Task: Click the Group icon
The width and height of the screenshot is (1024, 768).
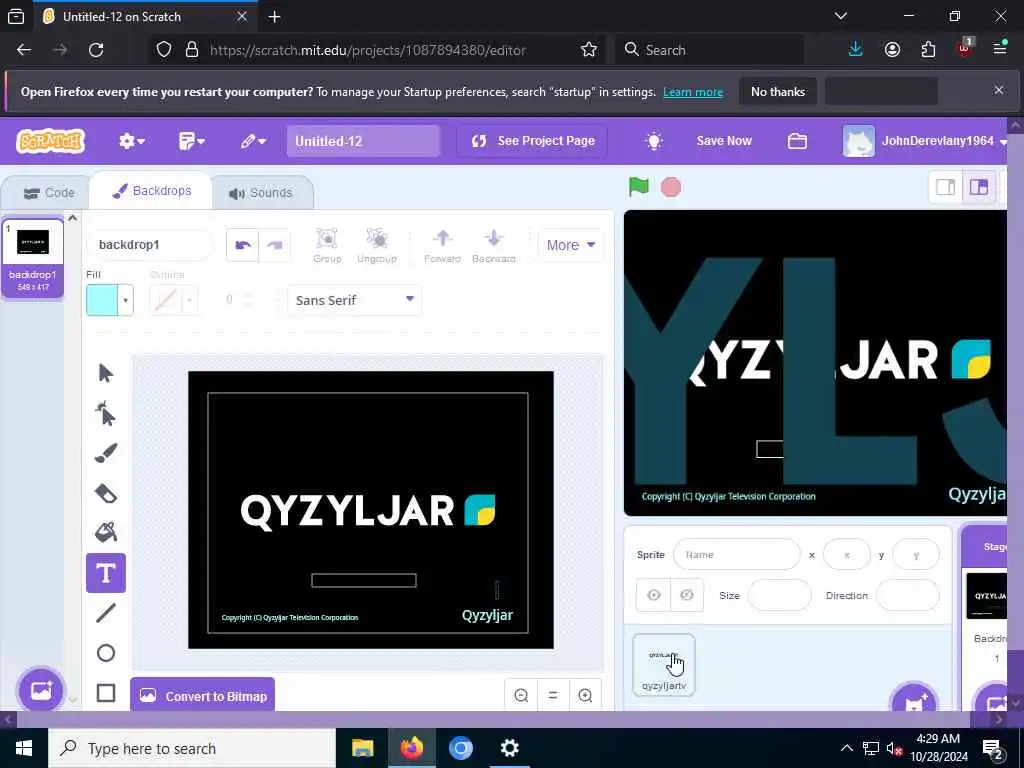Action: click(327, 246)
